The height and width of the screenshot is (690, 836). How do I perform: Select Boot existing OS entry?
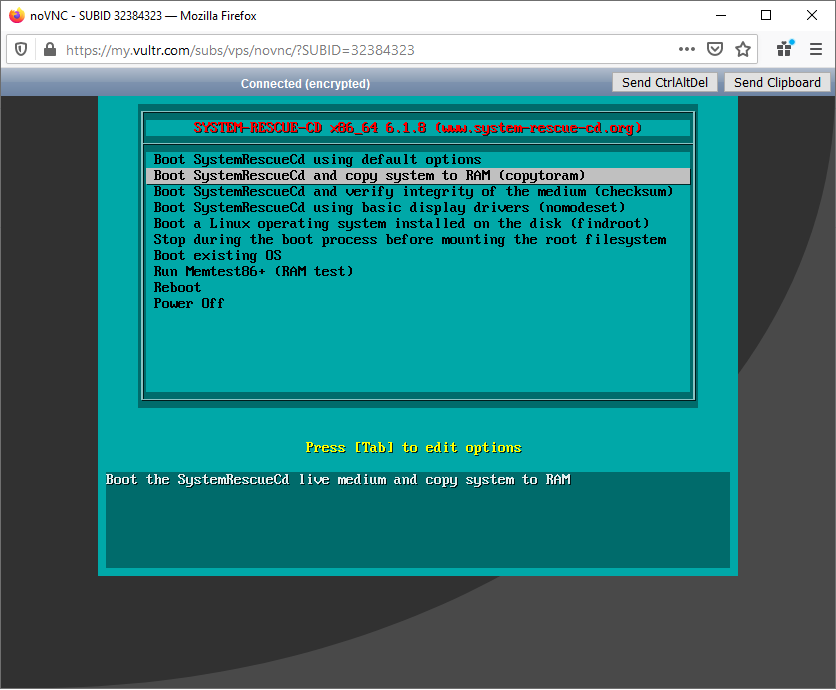[x=419, y=255]
